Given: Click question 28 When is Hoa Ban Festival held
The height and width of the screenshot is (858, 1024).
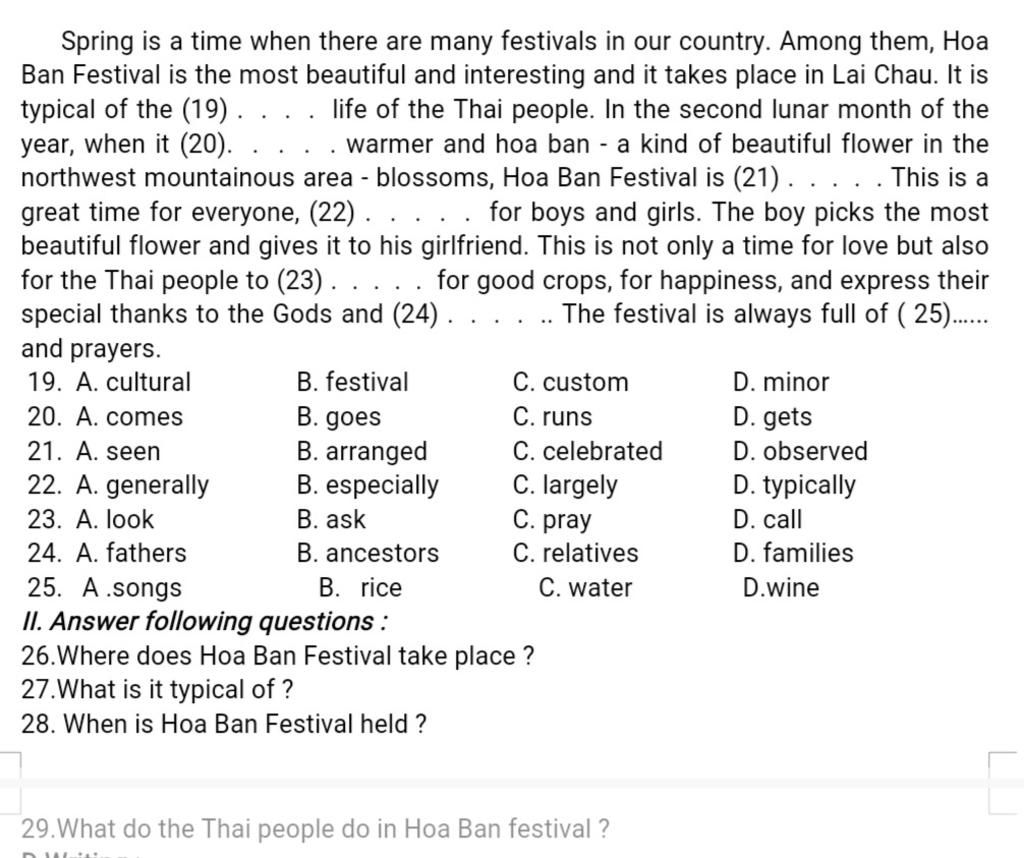Looking at the screenshot, I should (224, 723).
